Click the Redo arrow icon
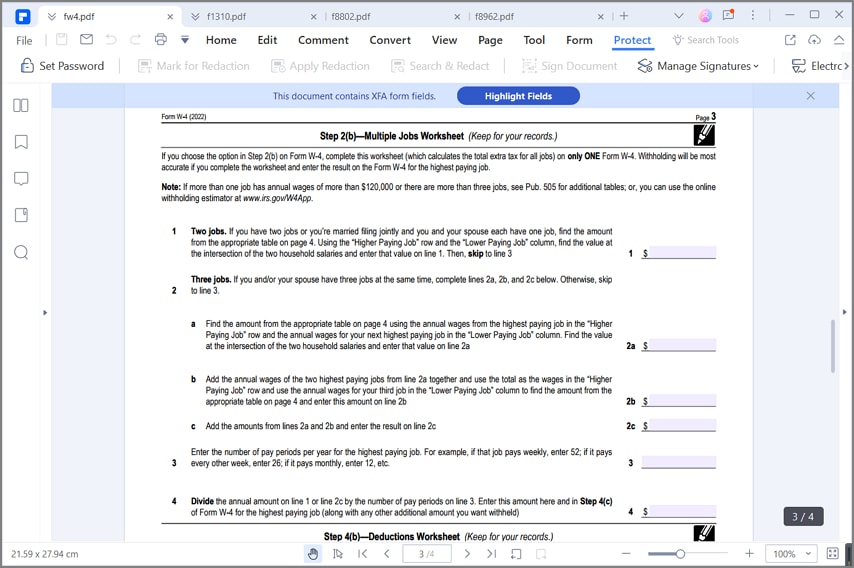This screenshot has width=854, height=568. 135,39
